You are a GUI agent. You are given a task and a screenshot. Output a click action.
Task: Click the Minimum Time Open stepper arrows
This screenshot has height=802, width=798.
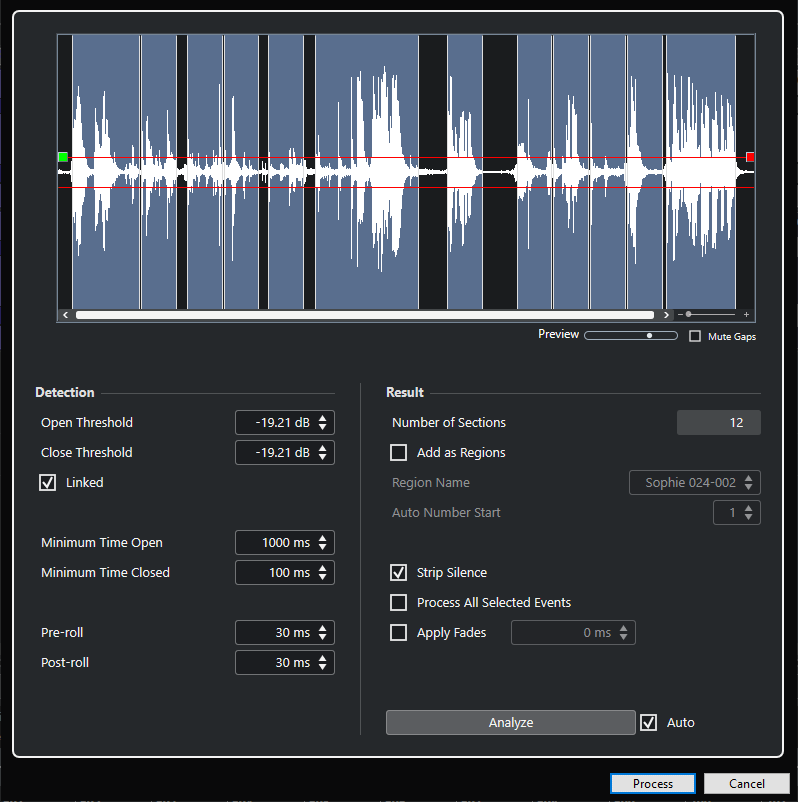pos(322,543)
